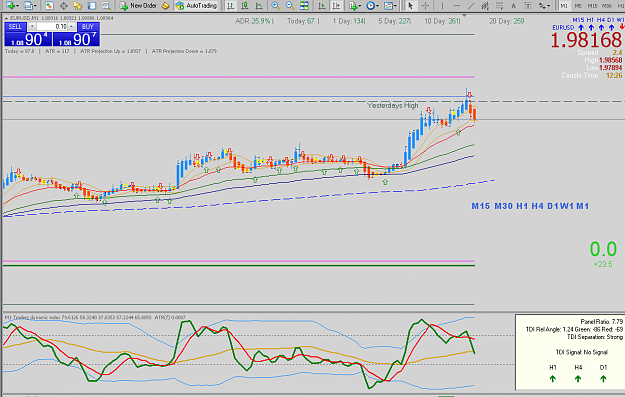
Task: Click the New Order button
Action: pyautogui.click(x=138, y=6)
